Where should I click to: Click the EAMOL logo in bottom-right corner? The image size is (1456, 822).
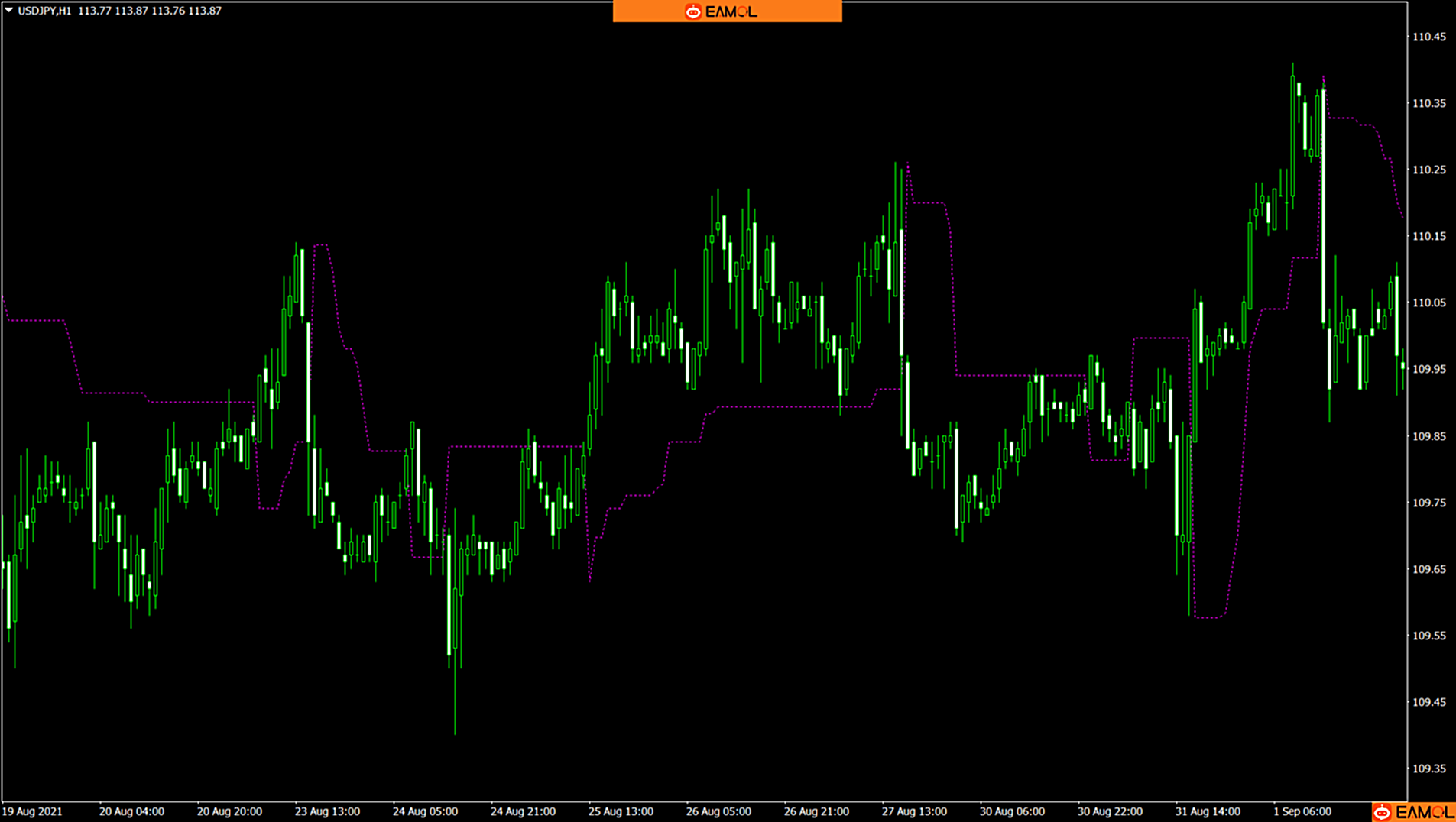click(x=1413, y=812)
